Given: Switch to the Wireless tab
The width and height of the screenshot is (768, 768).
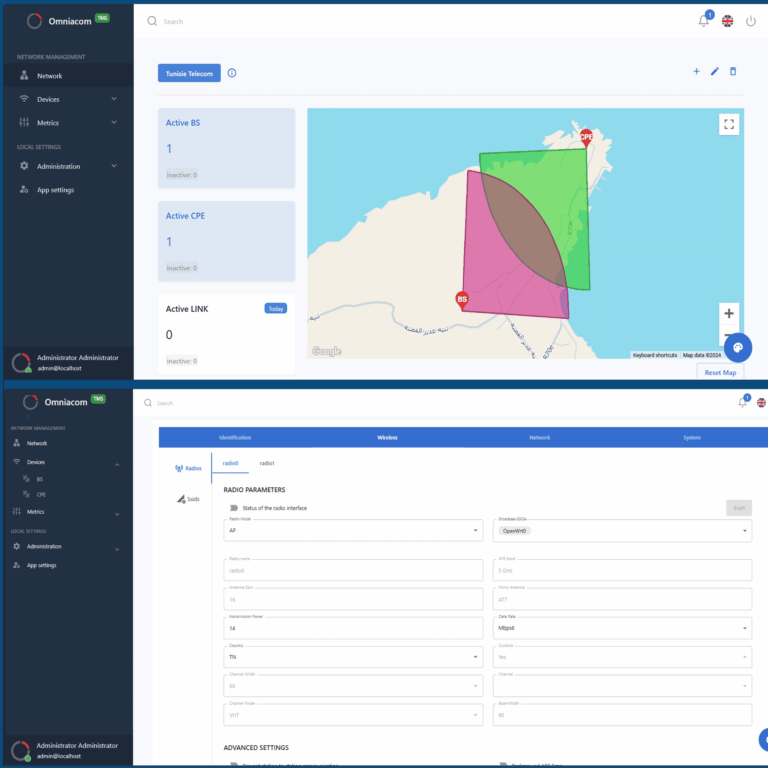Looking at the screenshot, I should click(387, 437).
